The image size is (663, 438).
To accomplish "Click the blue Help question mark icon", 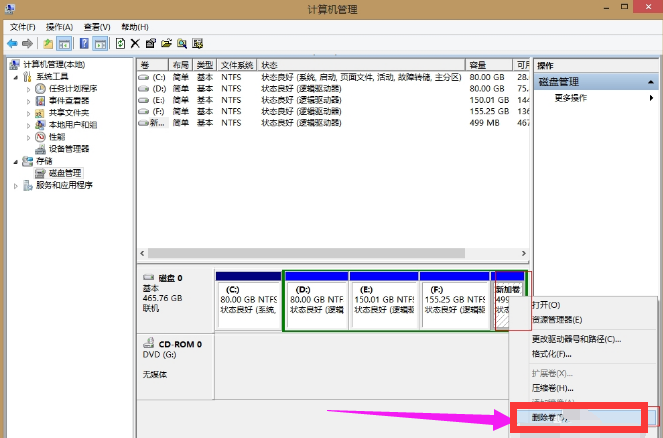I will click(x=84, y=44).
